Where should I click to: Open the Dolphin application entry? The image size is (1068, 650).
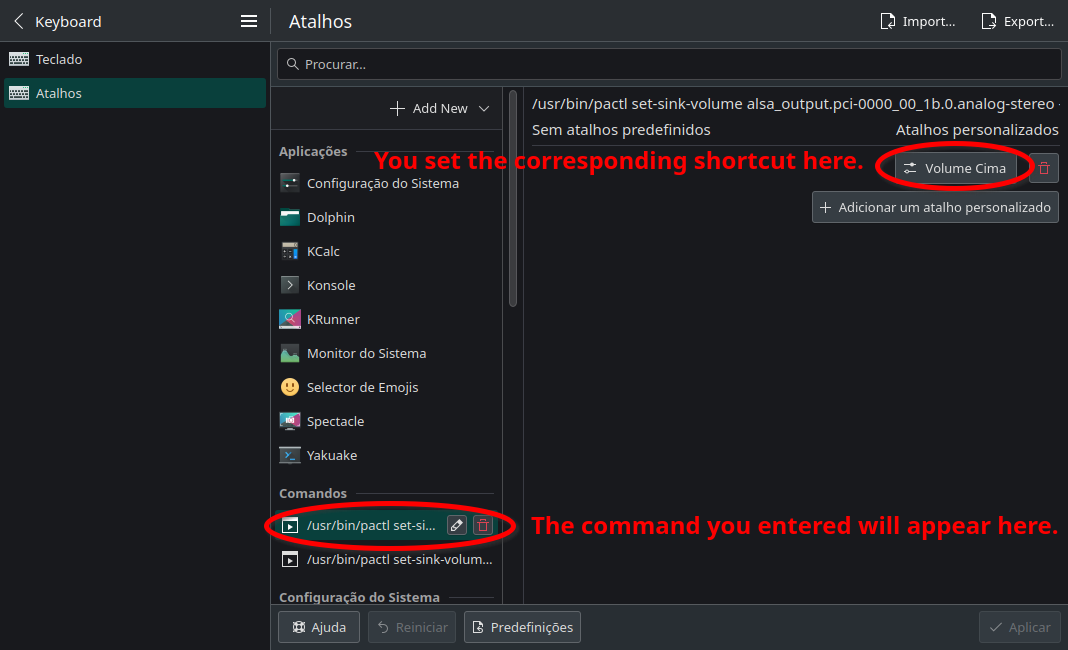coord(330,217)
